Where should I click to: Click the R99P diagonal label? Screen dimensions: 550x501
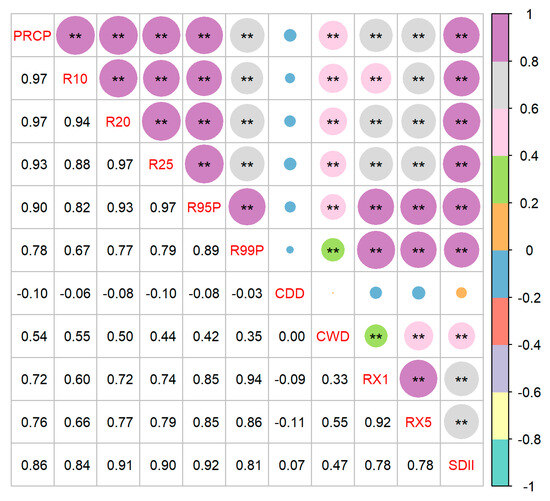[x=247, y=250]
